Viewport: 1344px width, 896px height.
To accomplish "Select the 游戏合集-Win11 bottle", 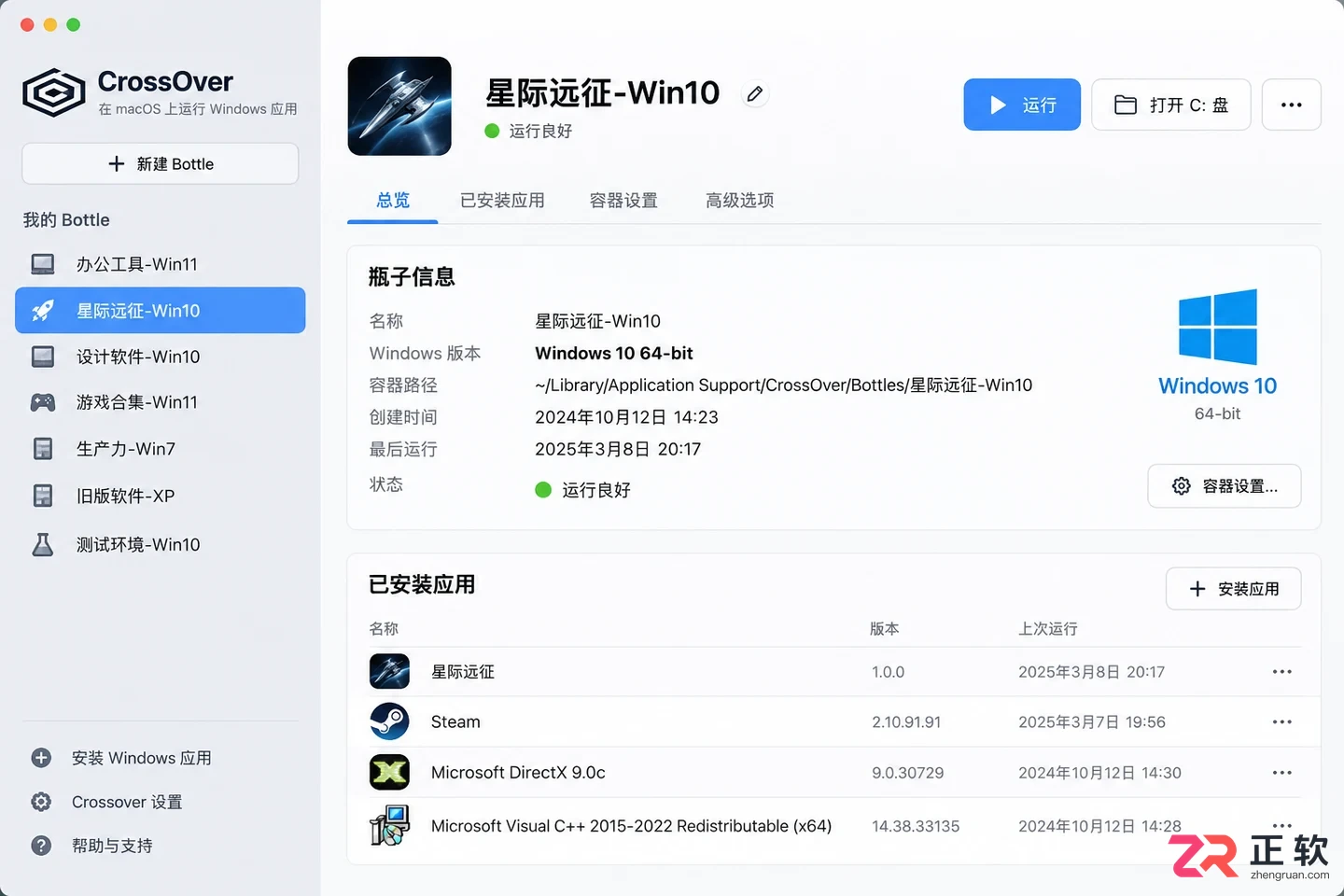I will [161, 402].
